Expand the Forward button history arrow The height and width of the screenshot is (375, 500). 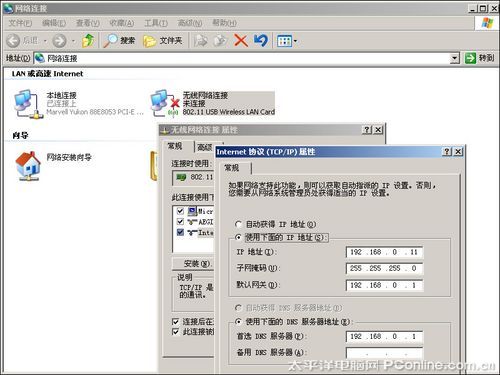74,41
